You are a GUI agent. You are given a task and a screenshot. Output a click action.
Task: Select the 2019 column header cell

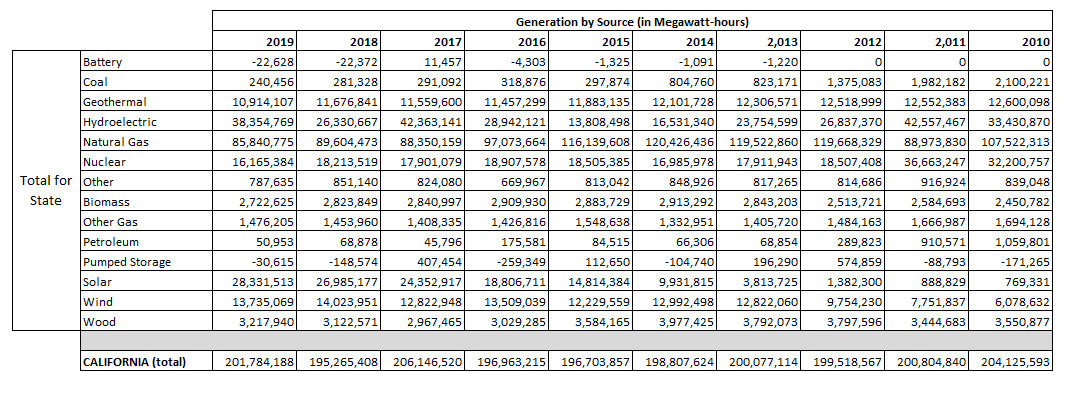point(254,42)
